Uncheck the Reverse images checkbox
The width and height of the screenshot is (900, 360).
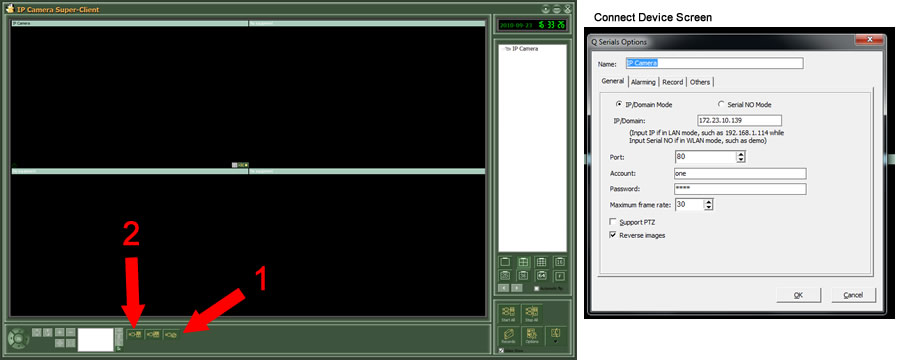[x=613, y=235]
